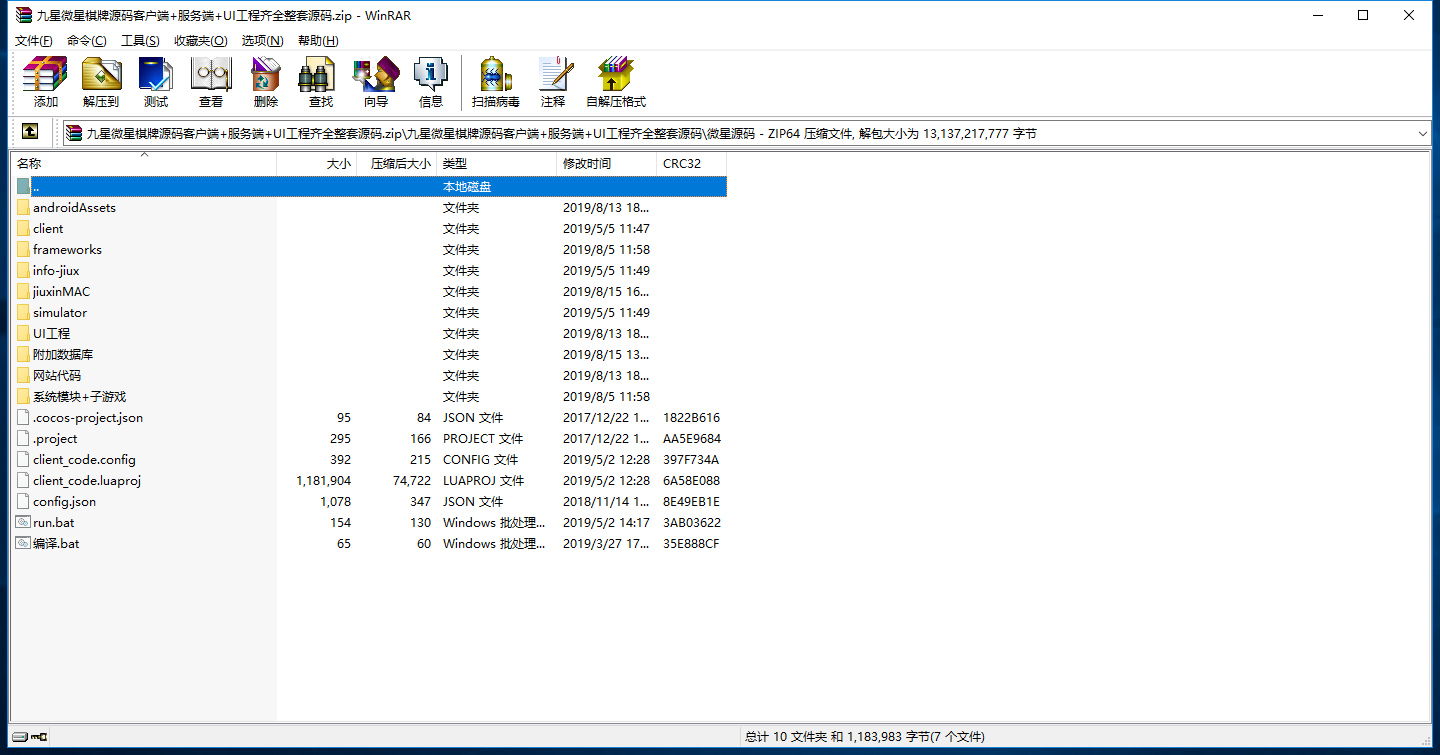
Task: Click the archive icon in address bar
Action: [74, 132]
